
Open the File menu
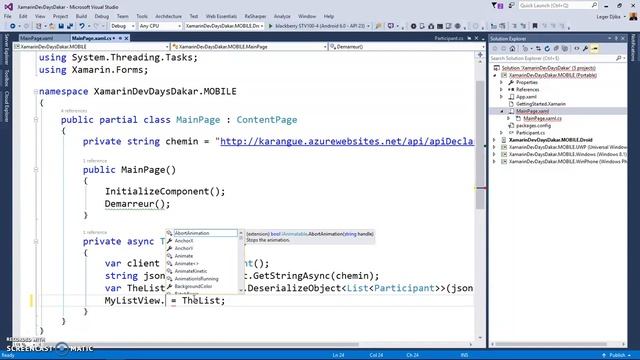click(7, 16)
